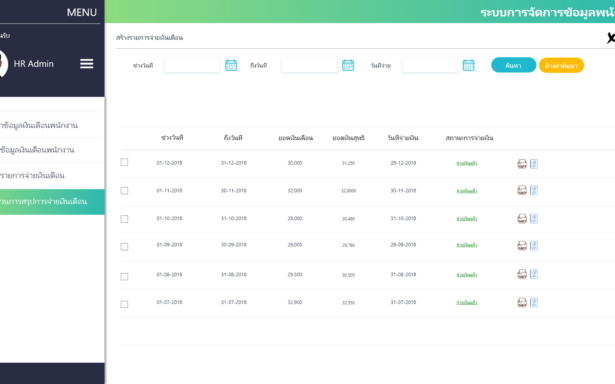The width and height of the screenshot is (615, 384).
Task: Print the 01-11-2018 payroll row
Action: click(x=522, y=190)
